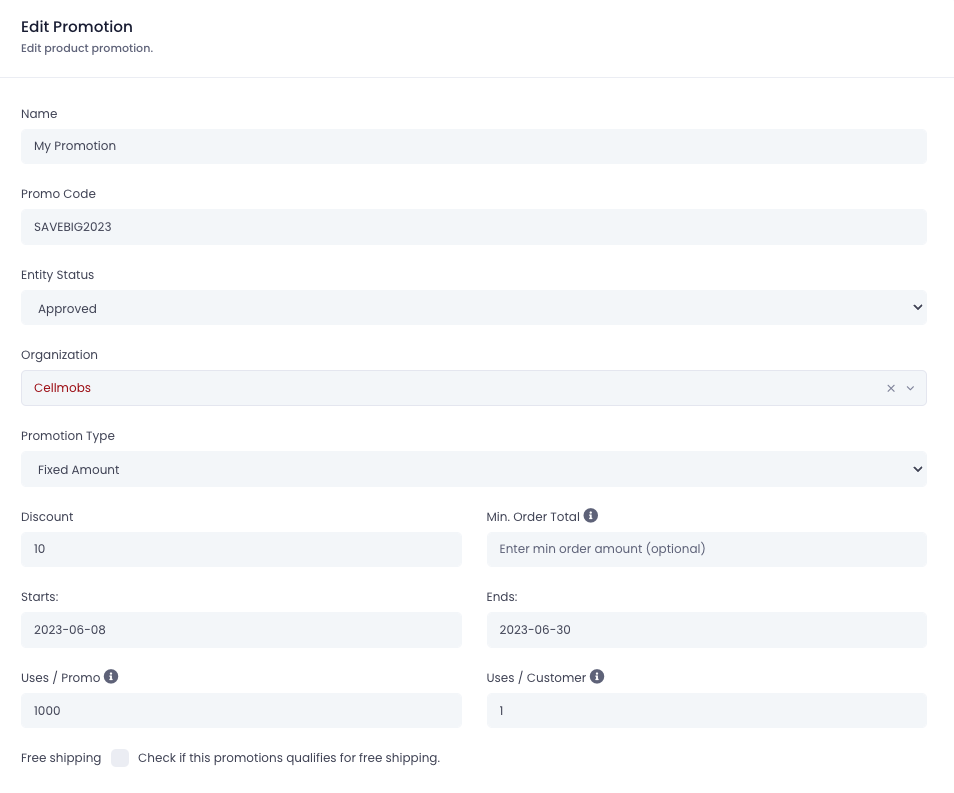Click the free shipping description text
This screenshot has height=793, width=954.
288,758
